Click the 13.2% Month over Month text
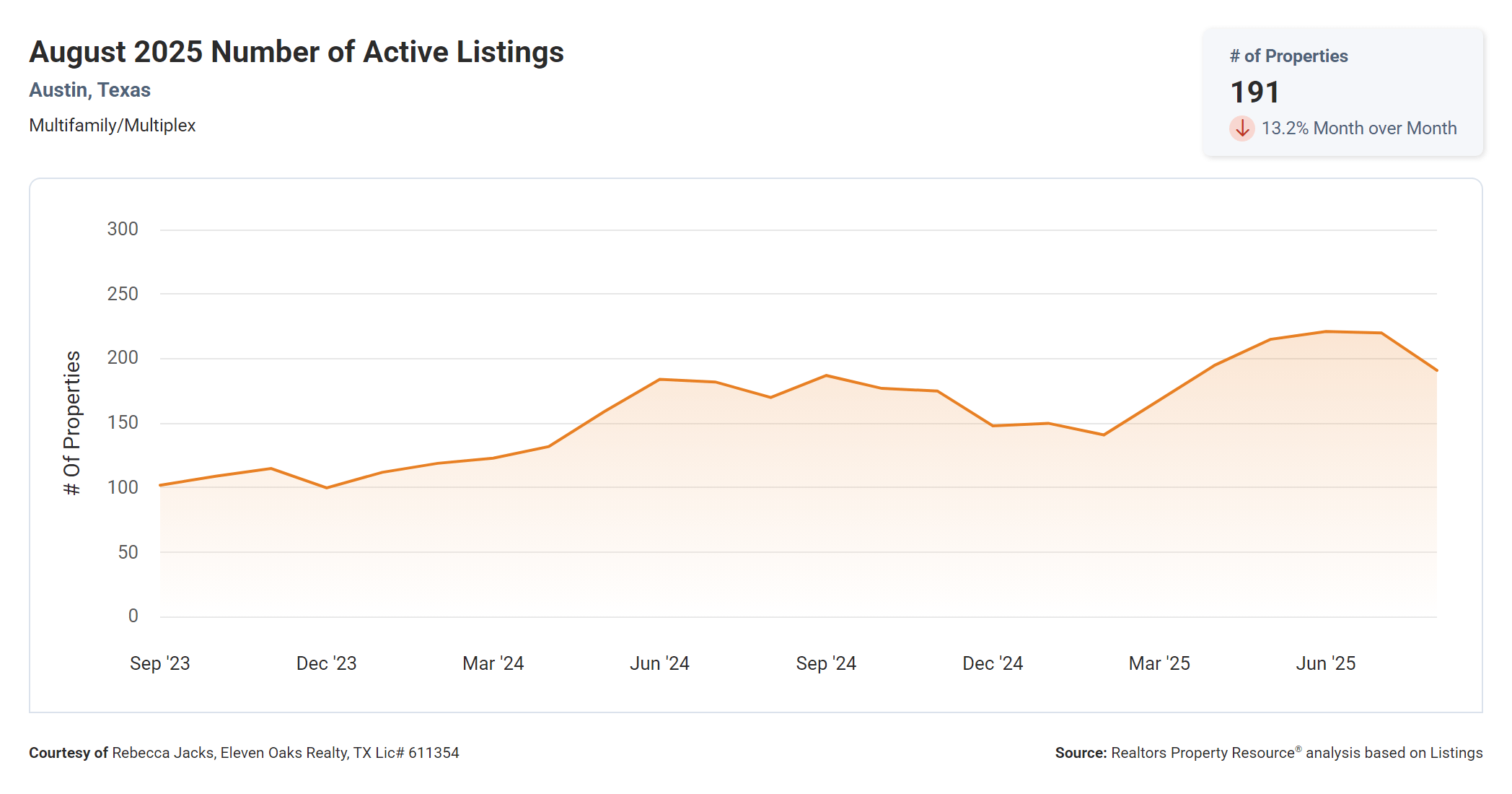This screenshot has height=794, width=1512. click(x=1358, y=128)
